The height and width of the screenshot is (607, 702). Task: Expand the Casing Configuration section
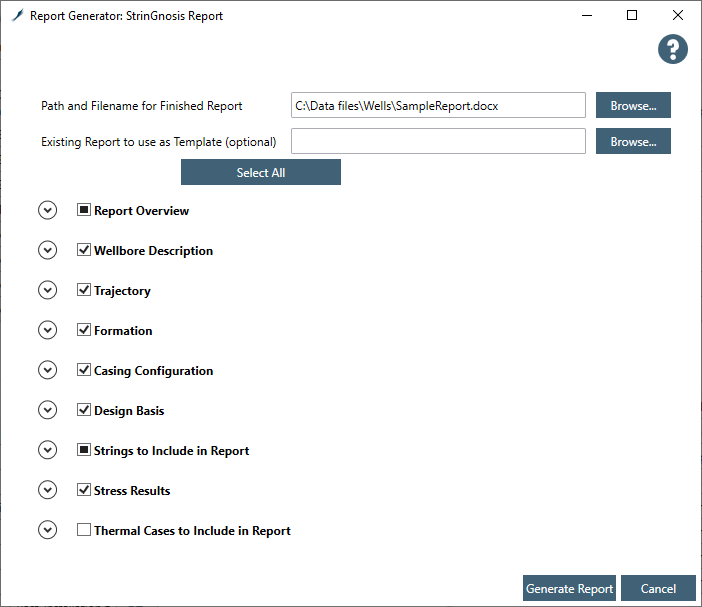[x=47, y=371]
